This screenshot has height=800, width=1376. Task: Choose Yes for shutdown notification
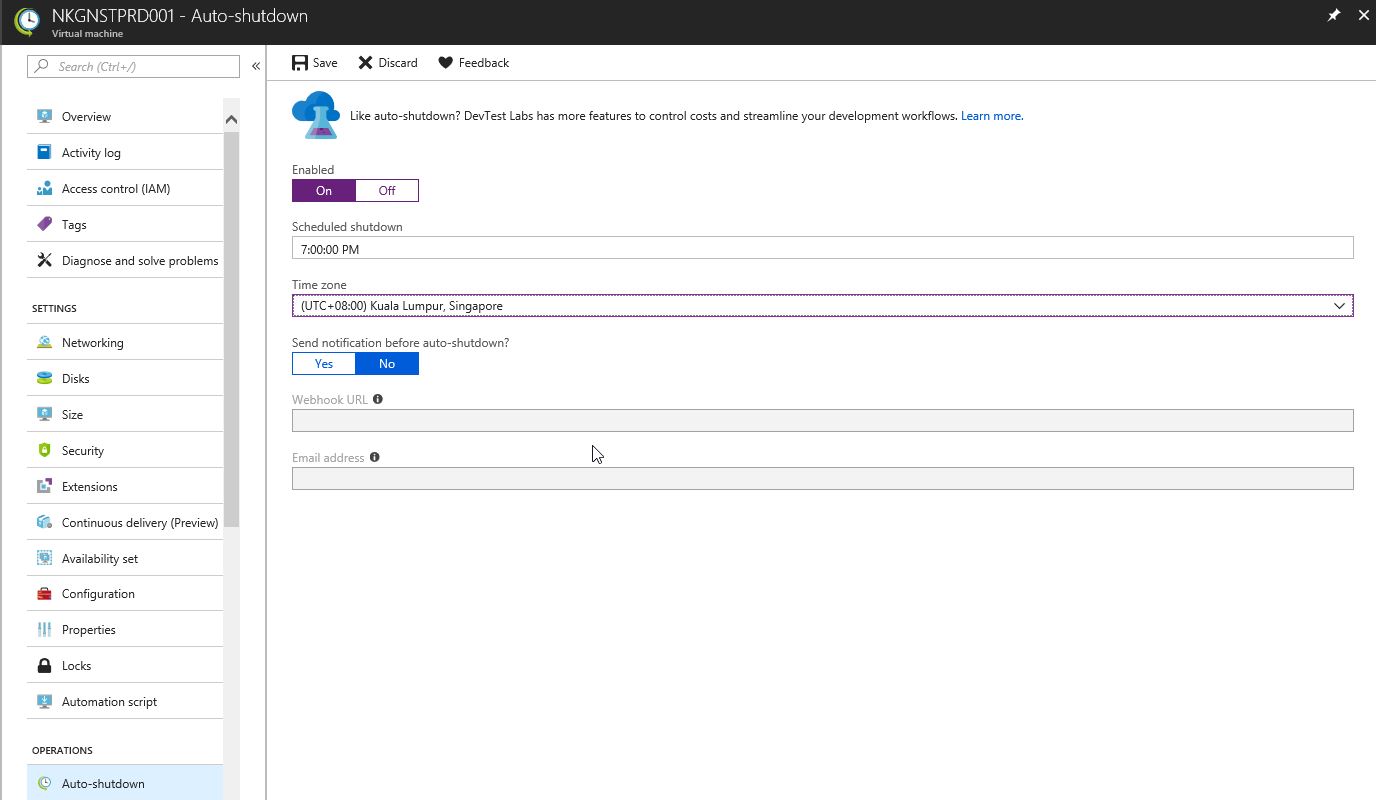(324, 364)
